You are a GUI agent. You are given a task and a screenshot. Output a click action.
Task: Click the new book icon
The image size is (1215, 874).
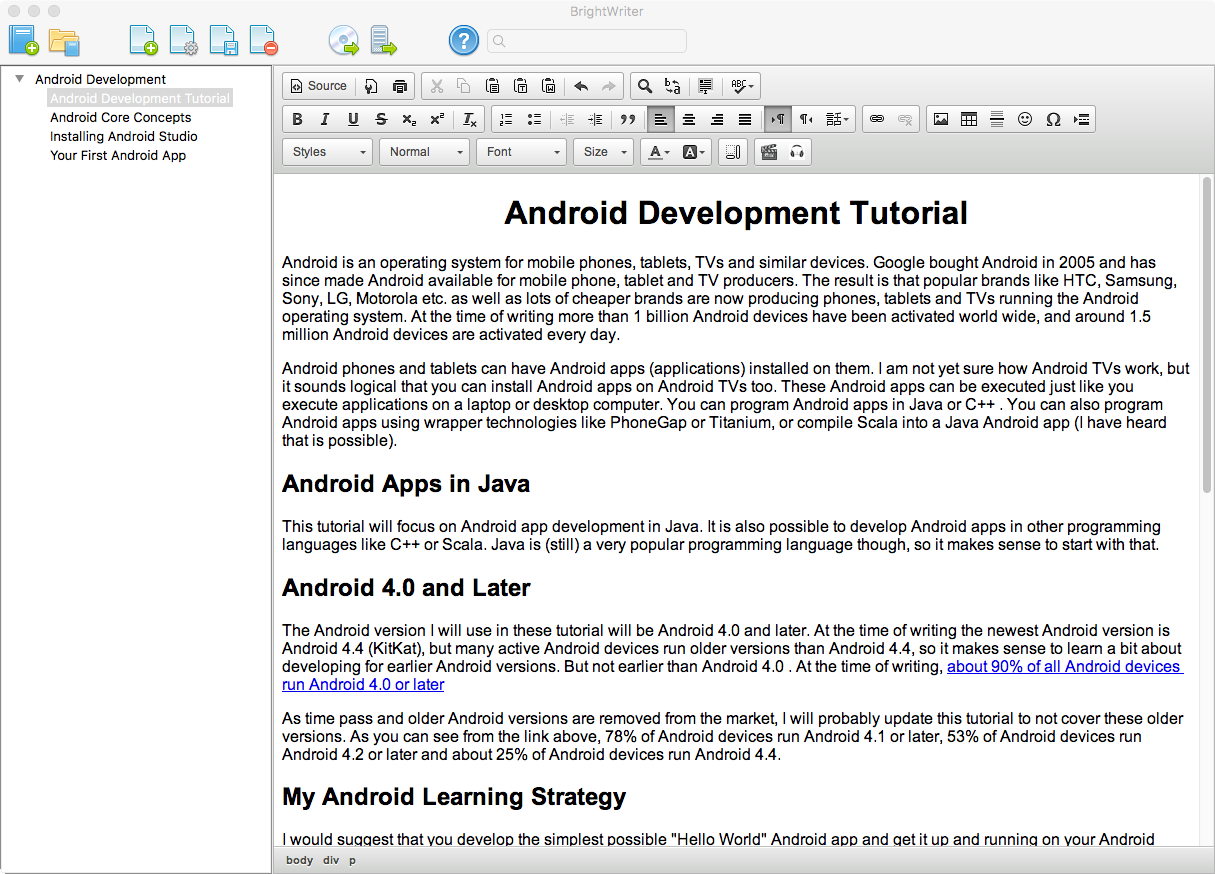pos(24,41)
